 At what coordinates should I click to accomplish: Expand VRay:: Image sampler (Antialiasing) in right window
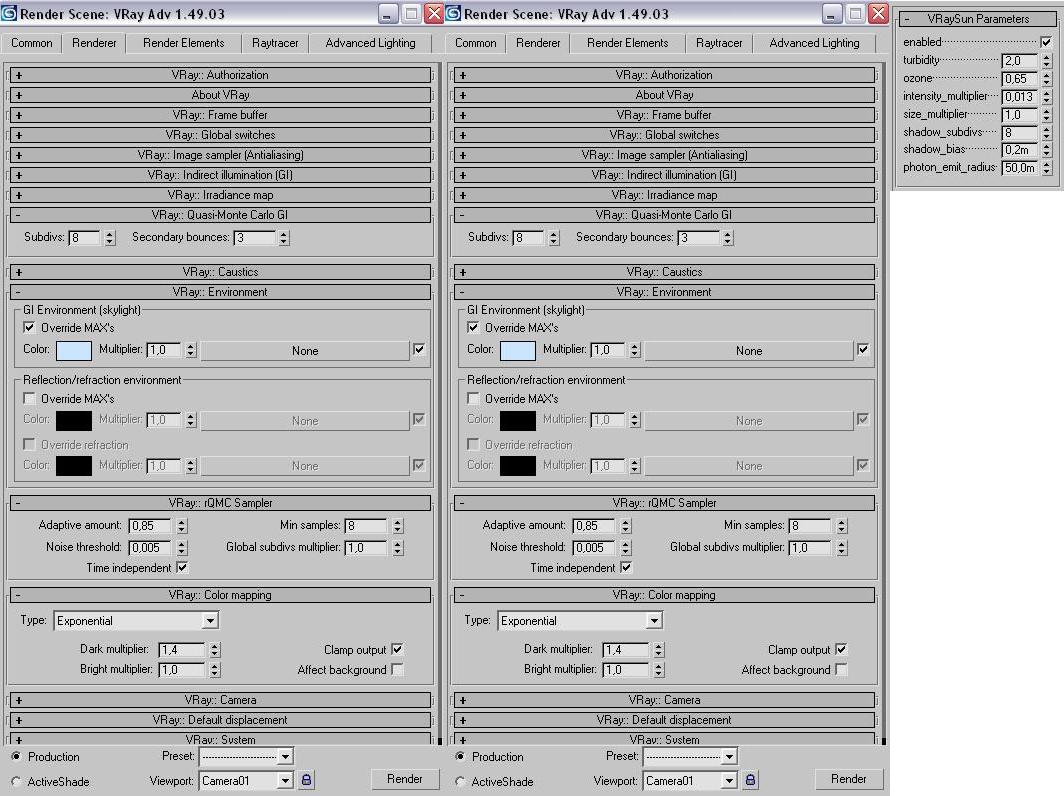click(664, 155)
